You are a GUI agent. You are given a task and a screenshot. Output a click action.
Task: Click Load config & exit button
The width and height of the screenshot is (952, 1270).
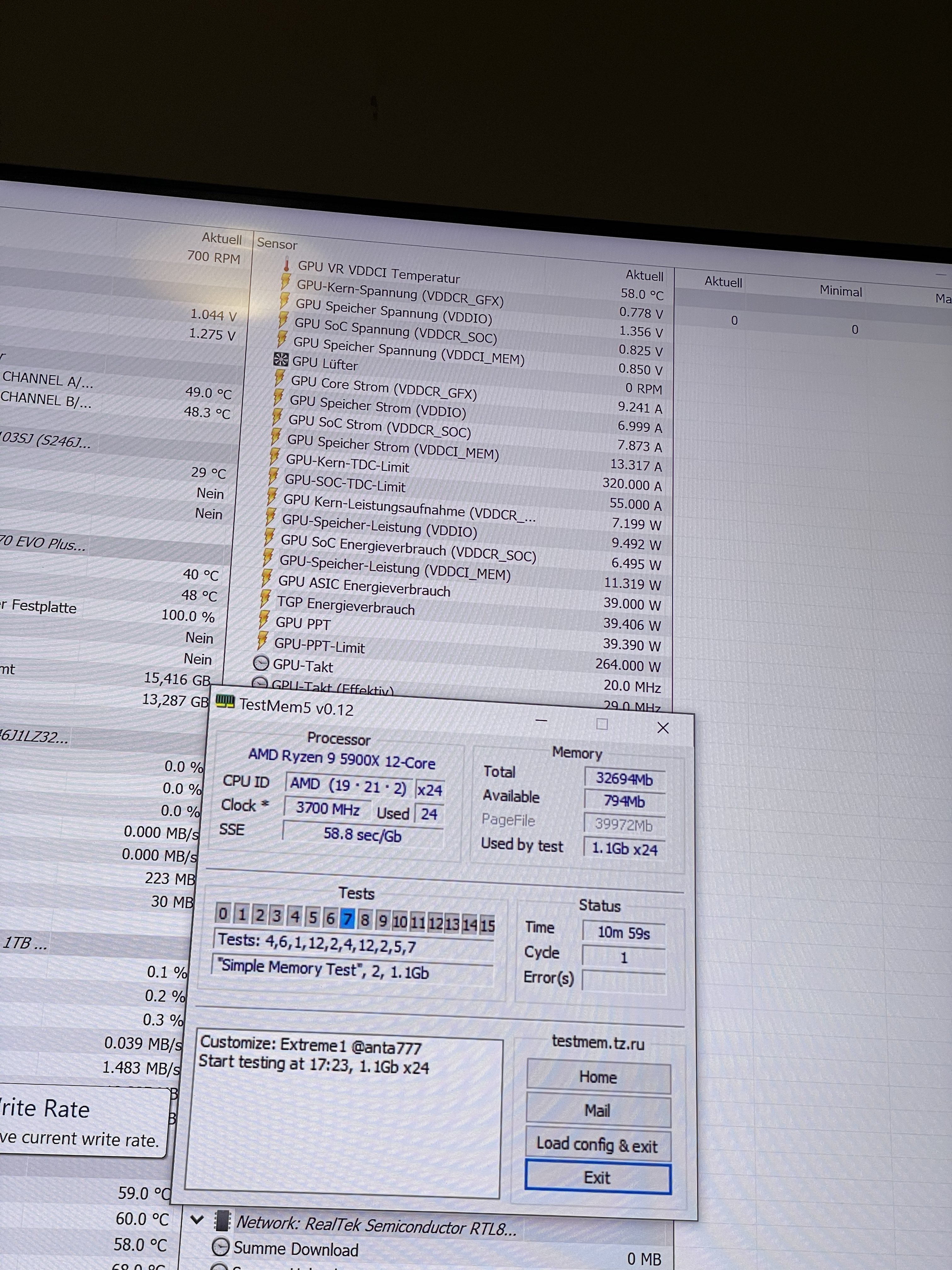pos(598,1145)
